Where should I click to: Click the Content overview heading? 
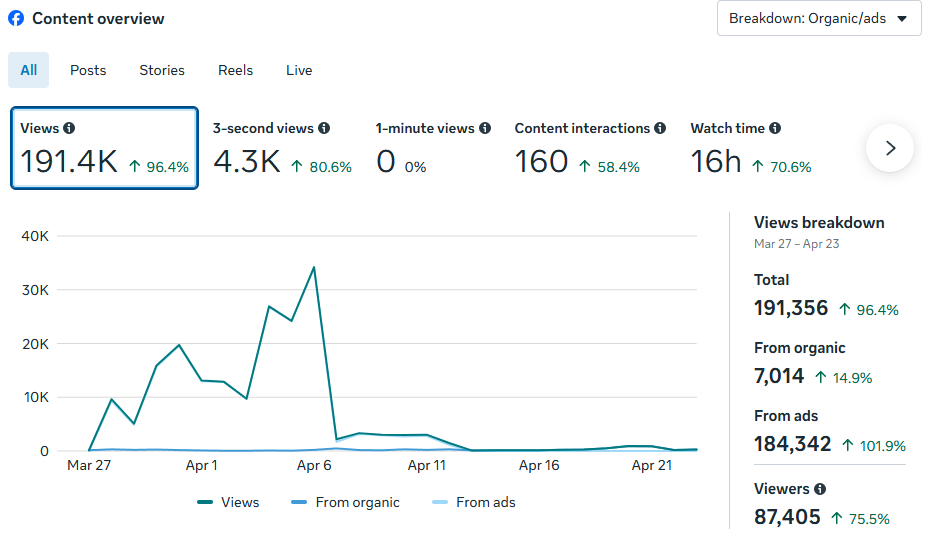coord(98,18)
